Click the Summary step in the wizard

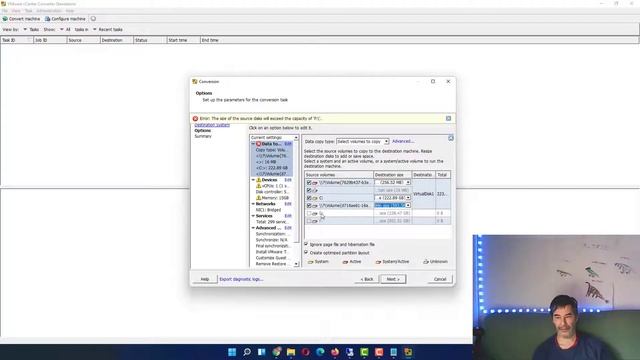tap(203, 136)
